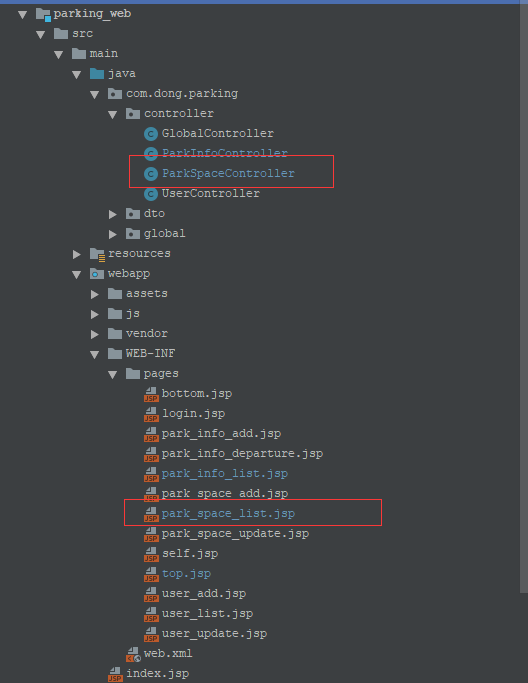Screen dimensions: 528x683
Task: Select ParkInfoController class name
Action: click(224, 153)
